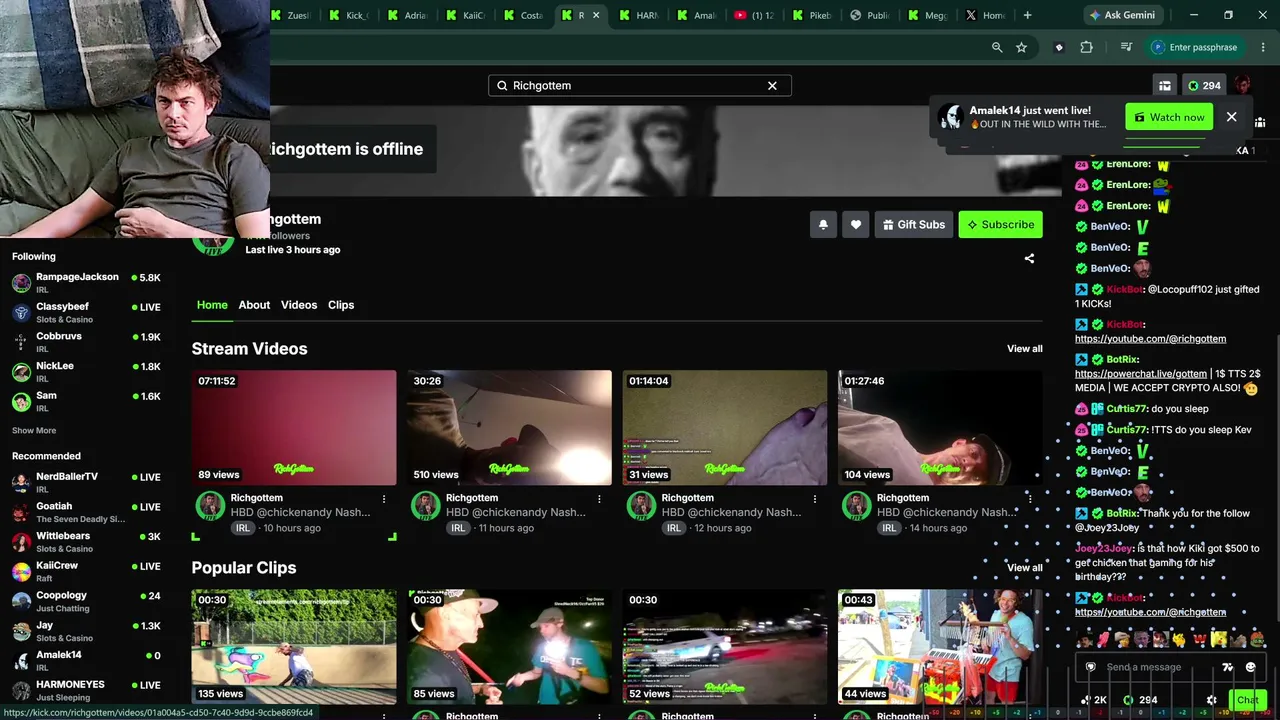
Task: Play the popular clip with 85 views
Action: (509, 647)
